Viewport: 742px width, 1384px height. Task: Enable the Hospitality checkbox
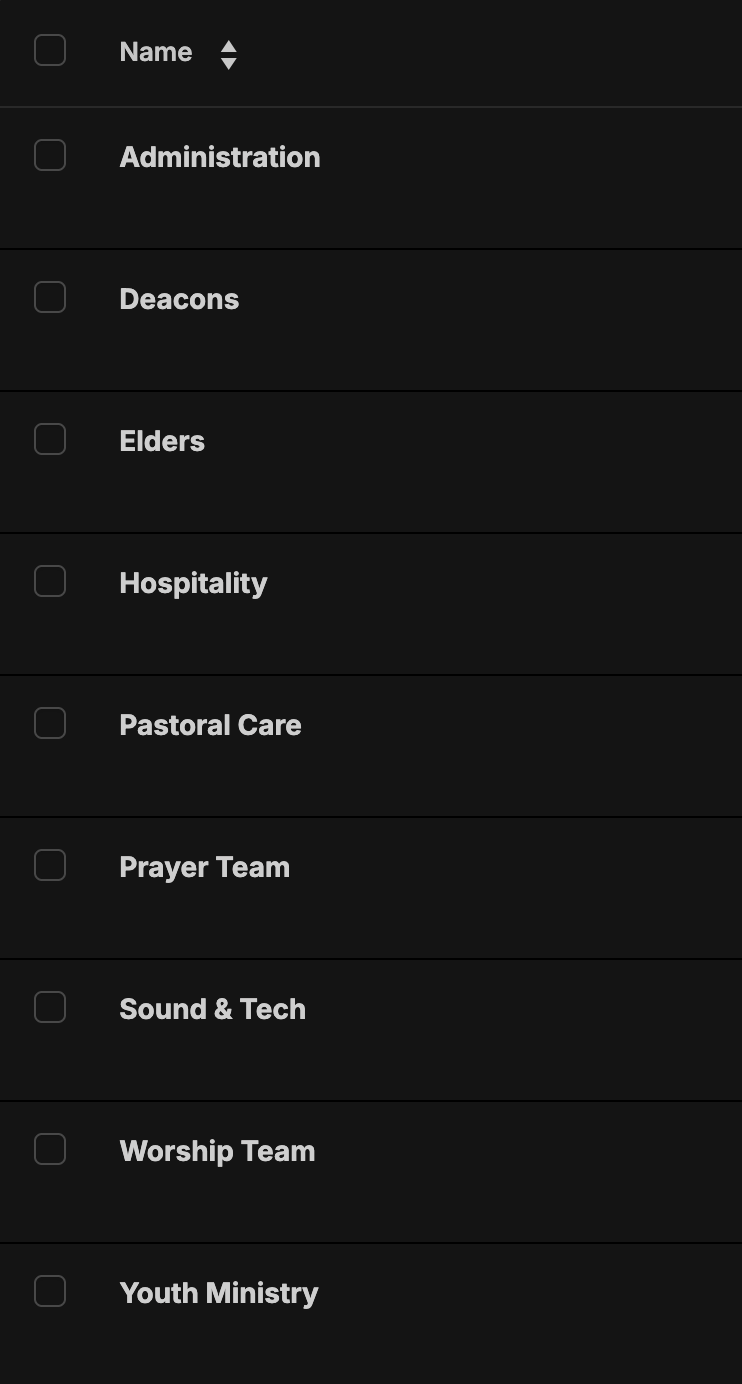point(50,581)
